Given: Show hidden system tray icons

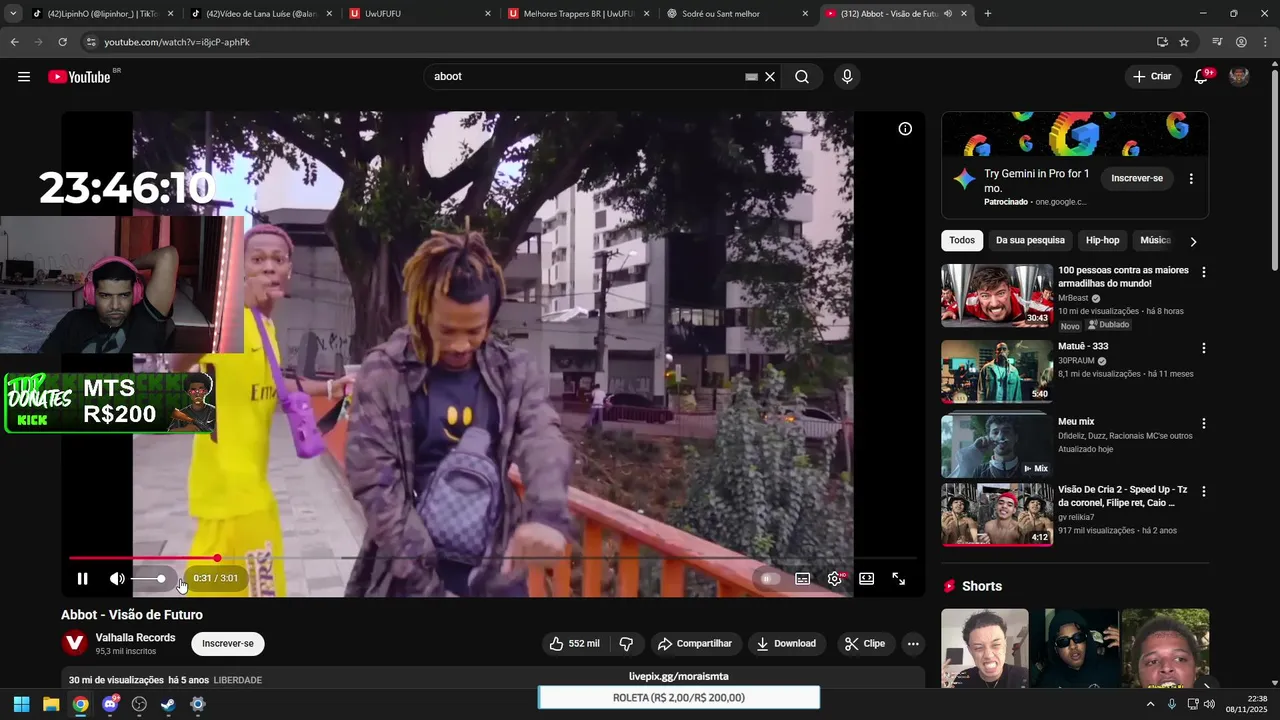Looking at the screenshot, I should tap(1150, 704).
